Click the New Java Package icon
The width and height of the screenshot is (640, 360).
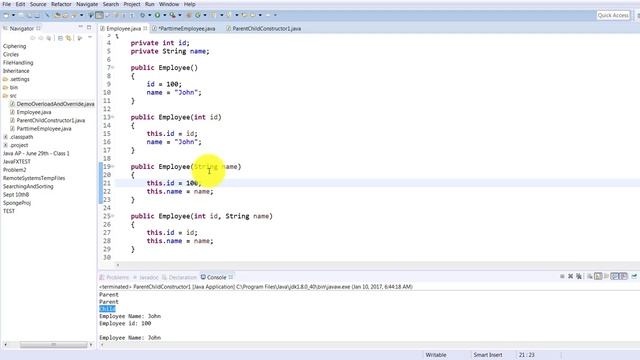[189, 15]
